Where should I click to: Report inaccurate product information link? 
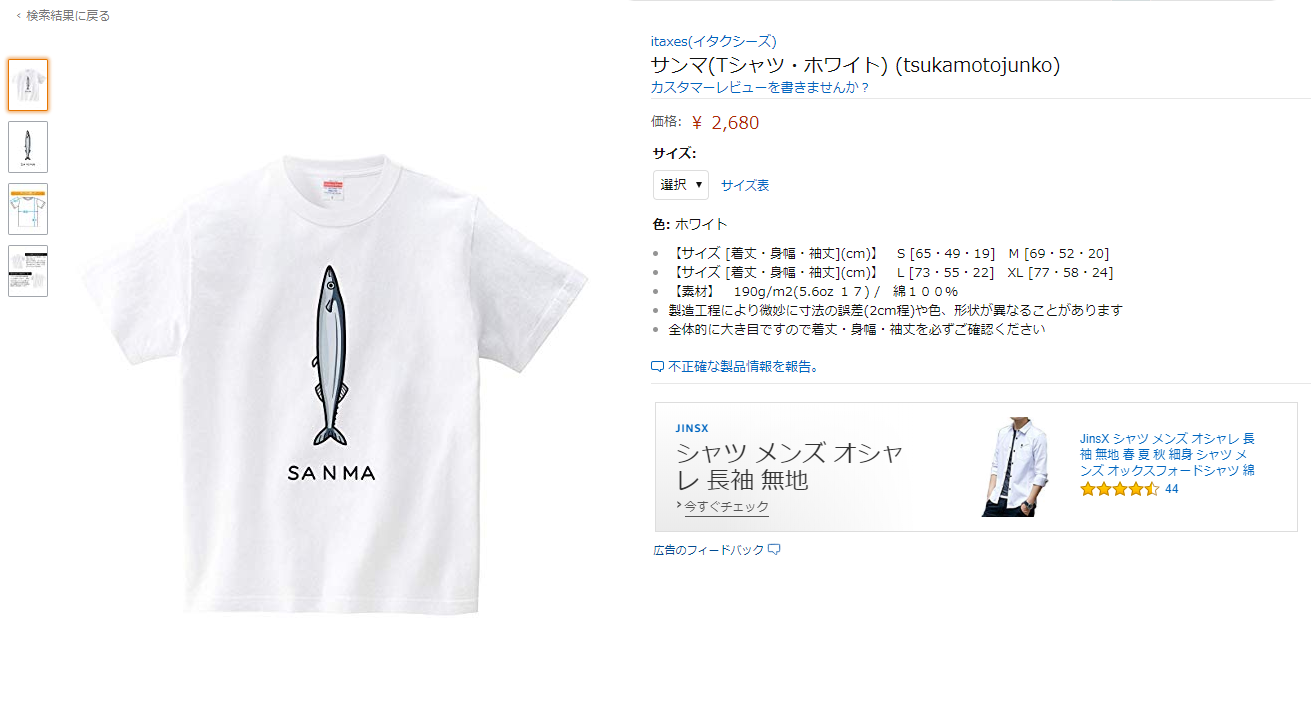[x=744, y=367]
